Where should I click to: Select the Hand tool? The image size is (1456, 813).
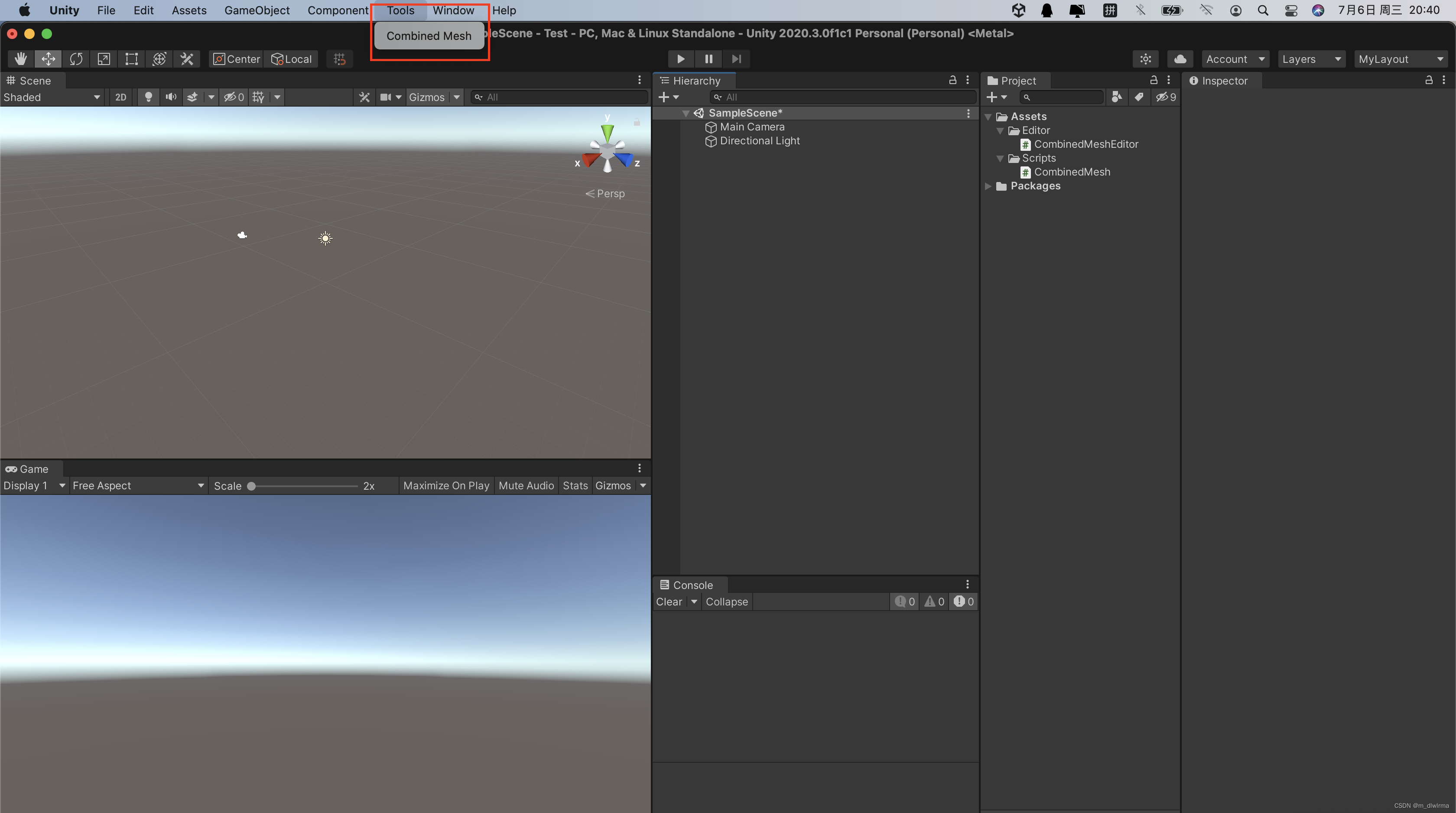(x=20, y=58)
